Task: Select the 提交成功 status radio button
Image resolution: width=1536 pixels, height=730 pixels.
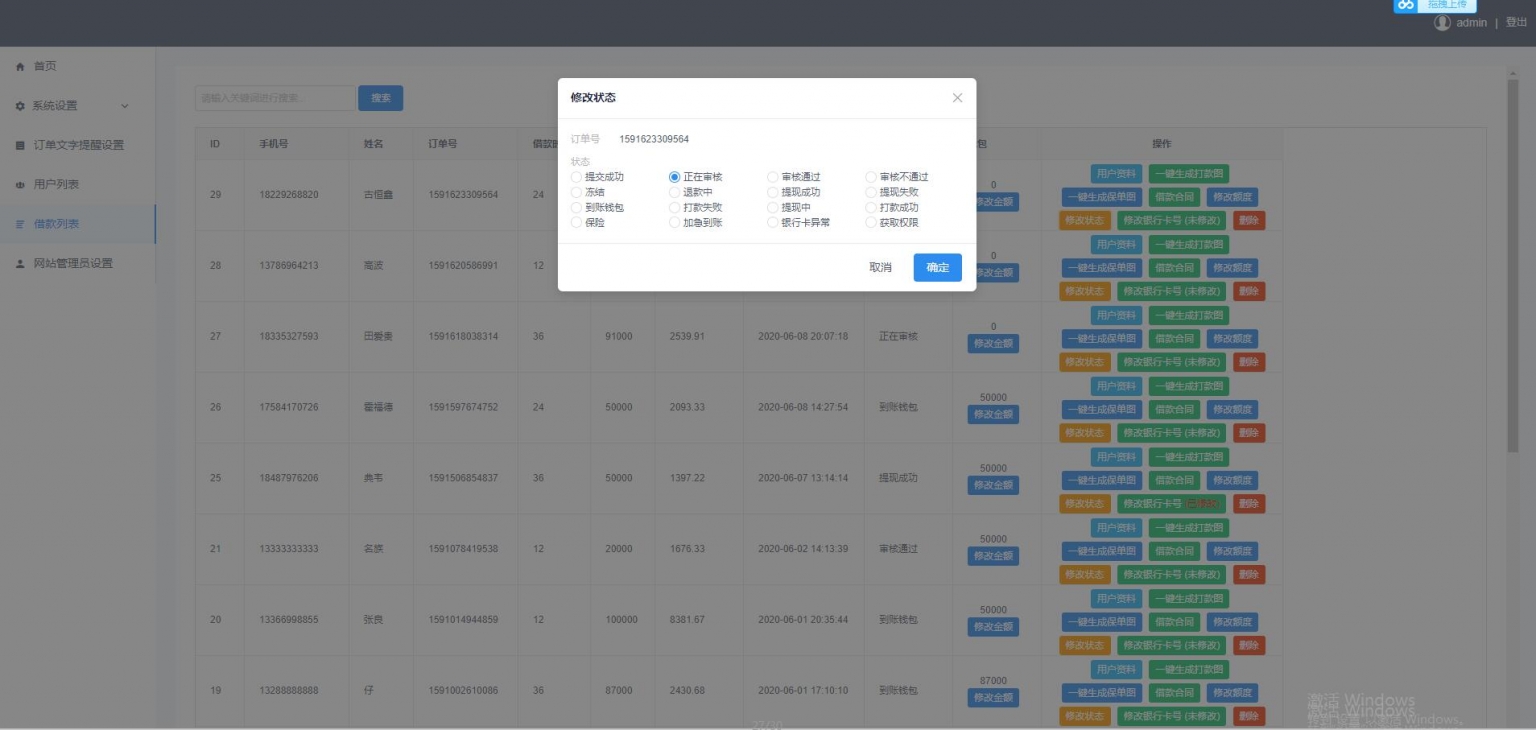Action: (576, 177)
